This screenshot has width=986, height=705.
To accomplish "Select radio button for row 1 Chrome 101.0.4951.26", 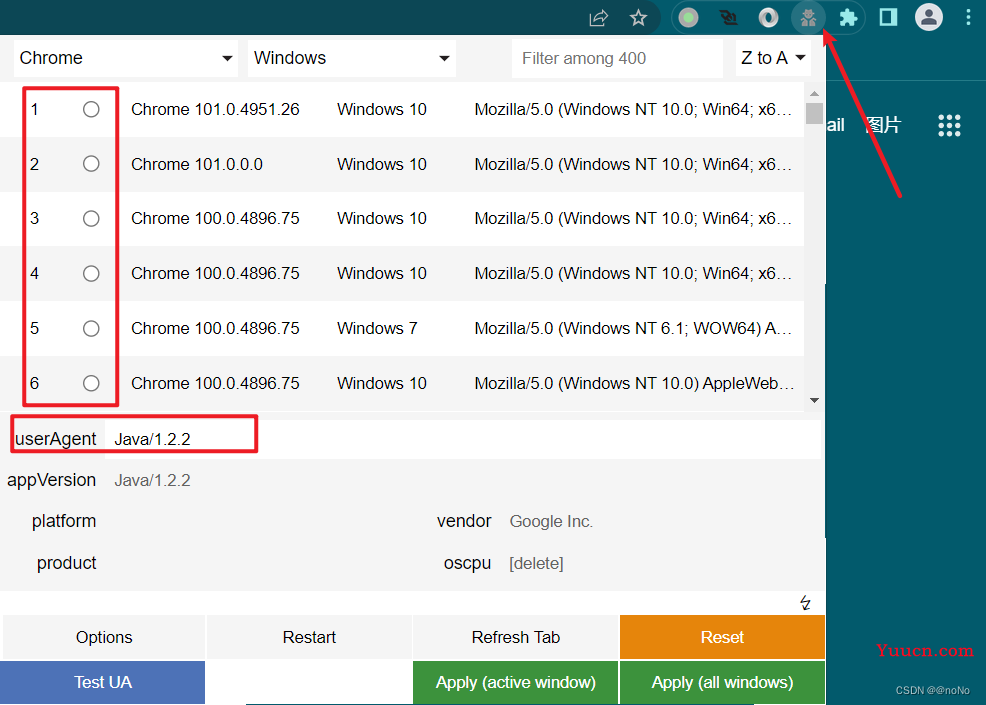I will [x=91, y=109].
